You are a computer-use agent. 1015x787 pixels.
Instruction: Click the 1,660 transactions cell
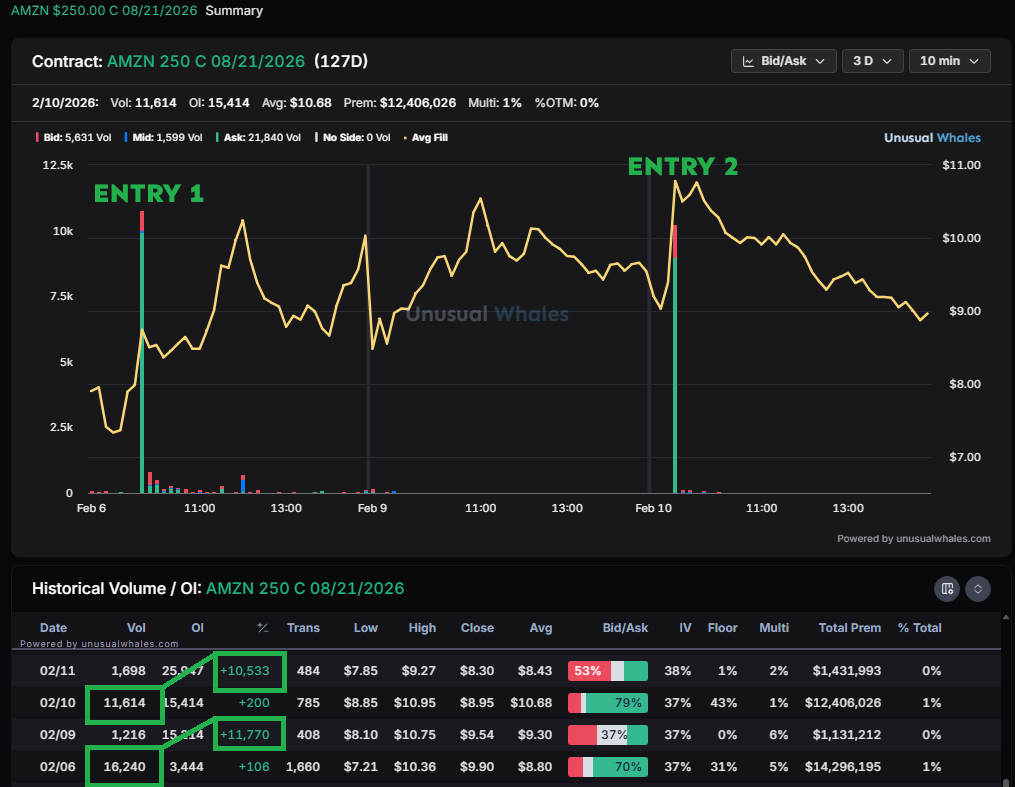click(x=303, y=767)
